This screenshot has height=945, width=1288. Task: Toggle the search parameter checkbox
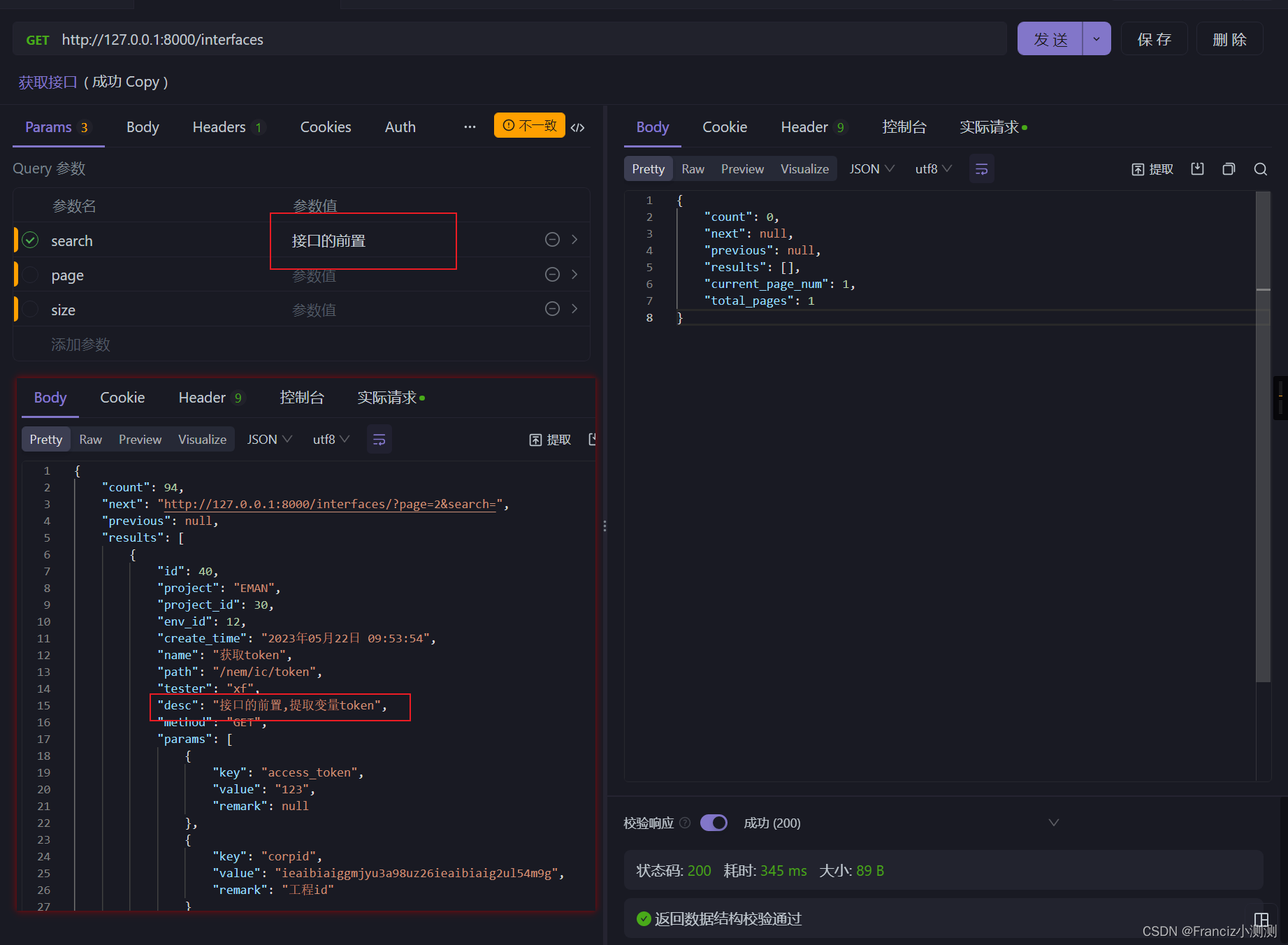point(30,240)
